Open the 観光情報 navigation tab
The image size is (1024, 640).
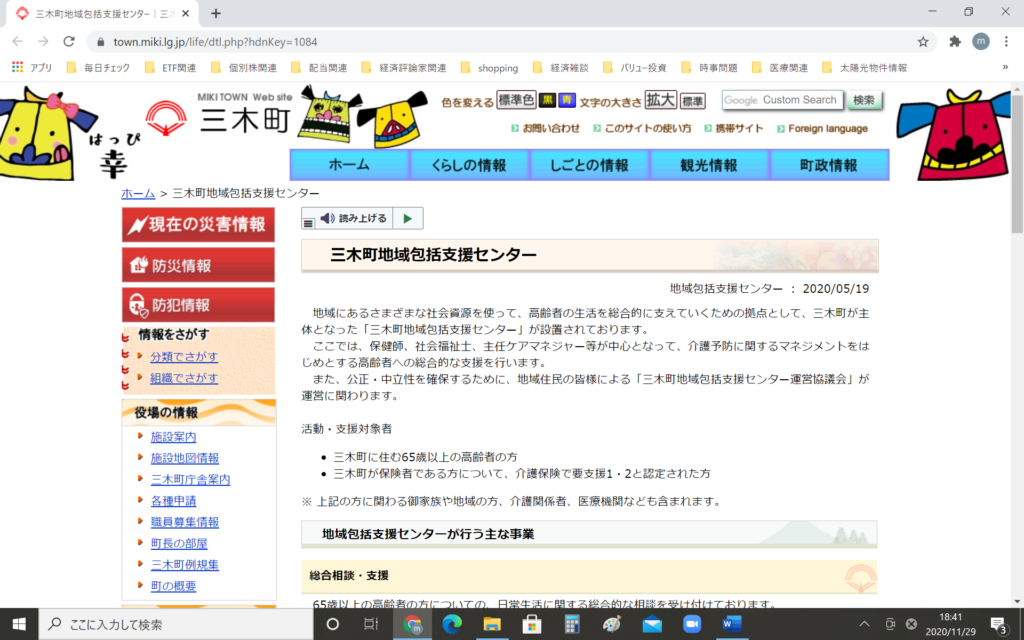point(709,165)
